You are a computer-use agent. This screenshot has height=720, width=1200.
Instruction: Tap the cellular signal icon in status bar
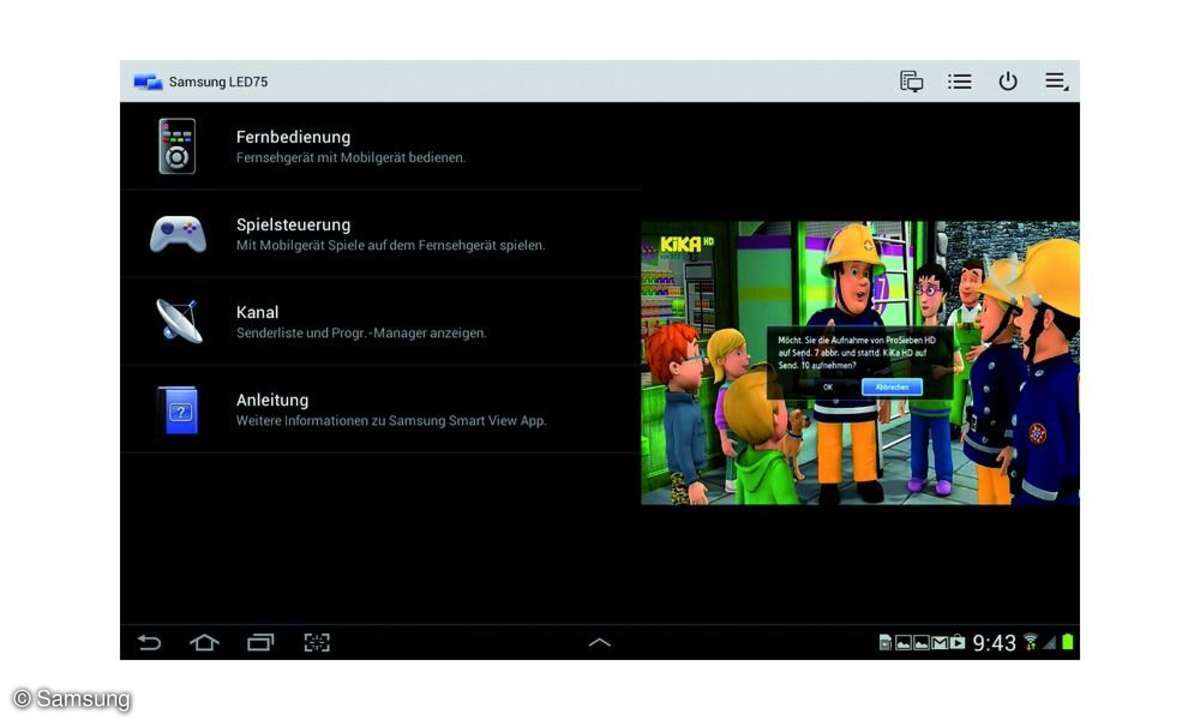[x=1050, y=643]
